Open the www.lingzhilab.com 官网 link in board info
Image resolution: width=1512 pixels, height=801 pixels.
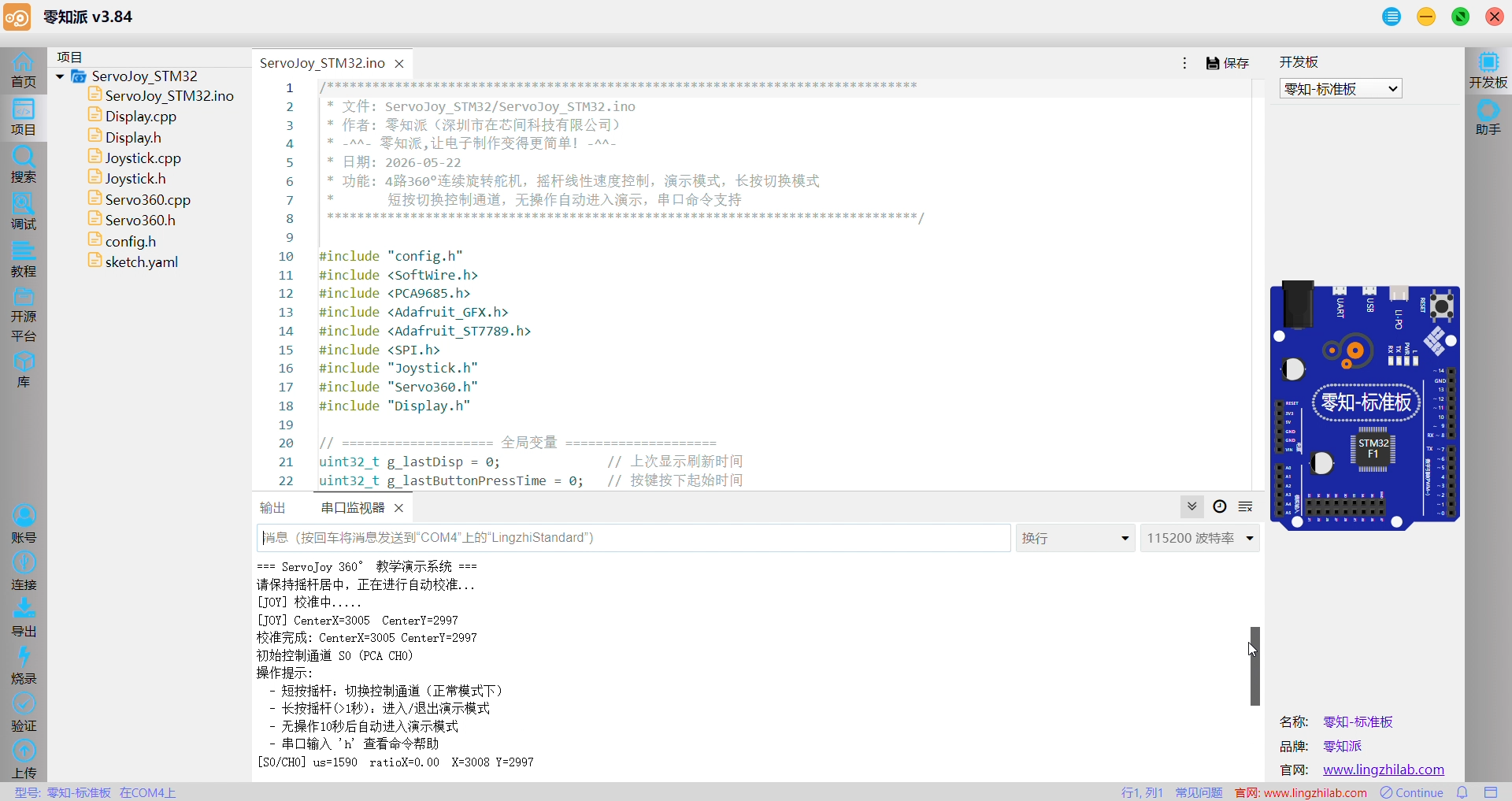click(x=1383, y=769)
